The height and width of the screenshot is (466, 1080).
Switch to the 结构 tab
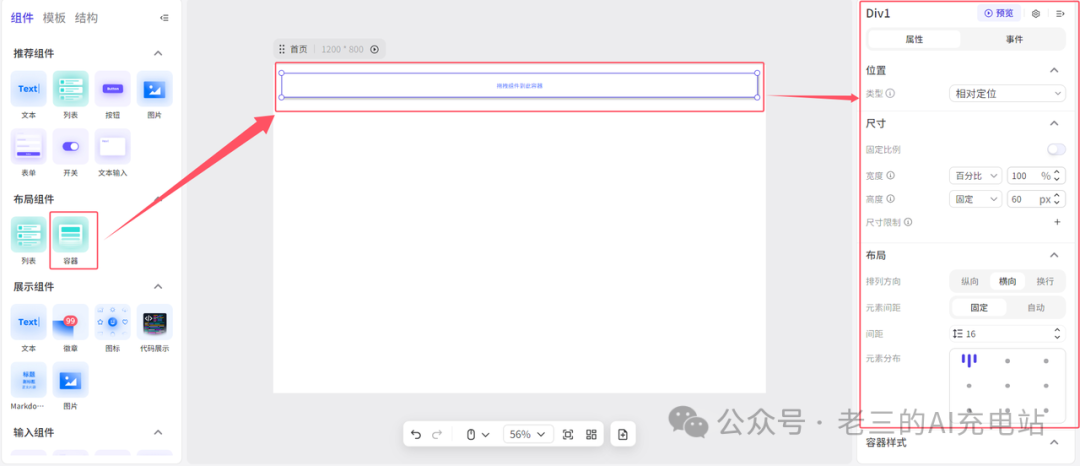pyautogui.click(x=86, y=18)
